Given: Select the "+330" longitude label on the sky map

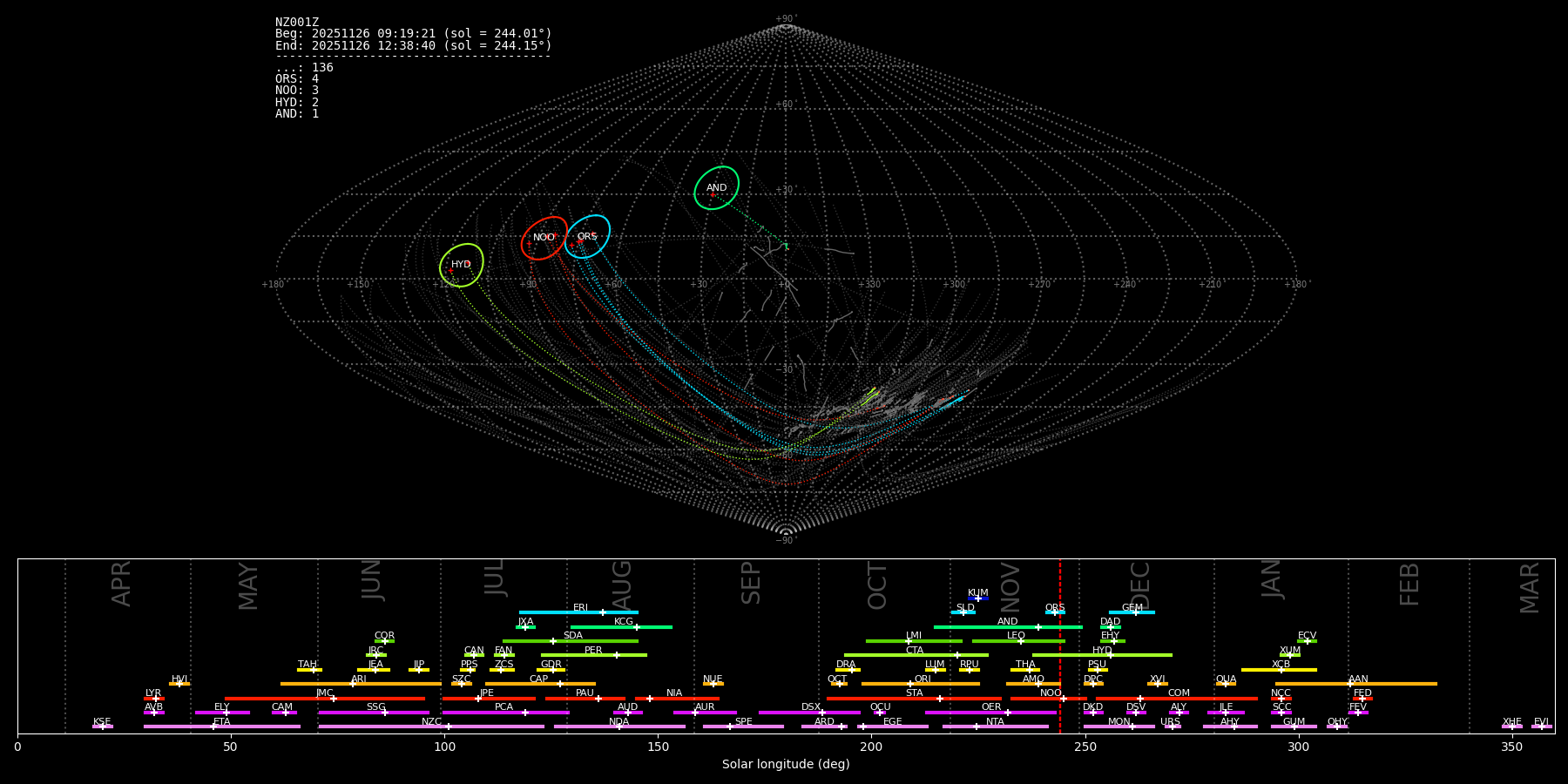Looking at the screenshot, I should click(869, 284).
